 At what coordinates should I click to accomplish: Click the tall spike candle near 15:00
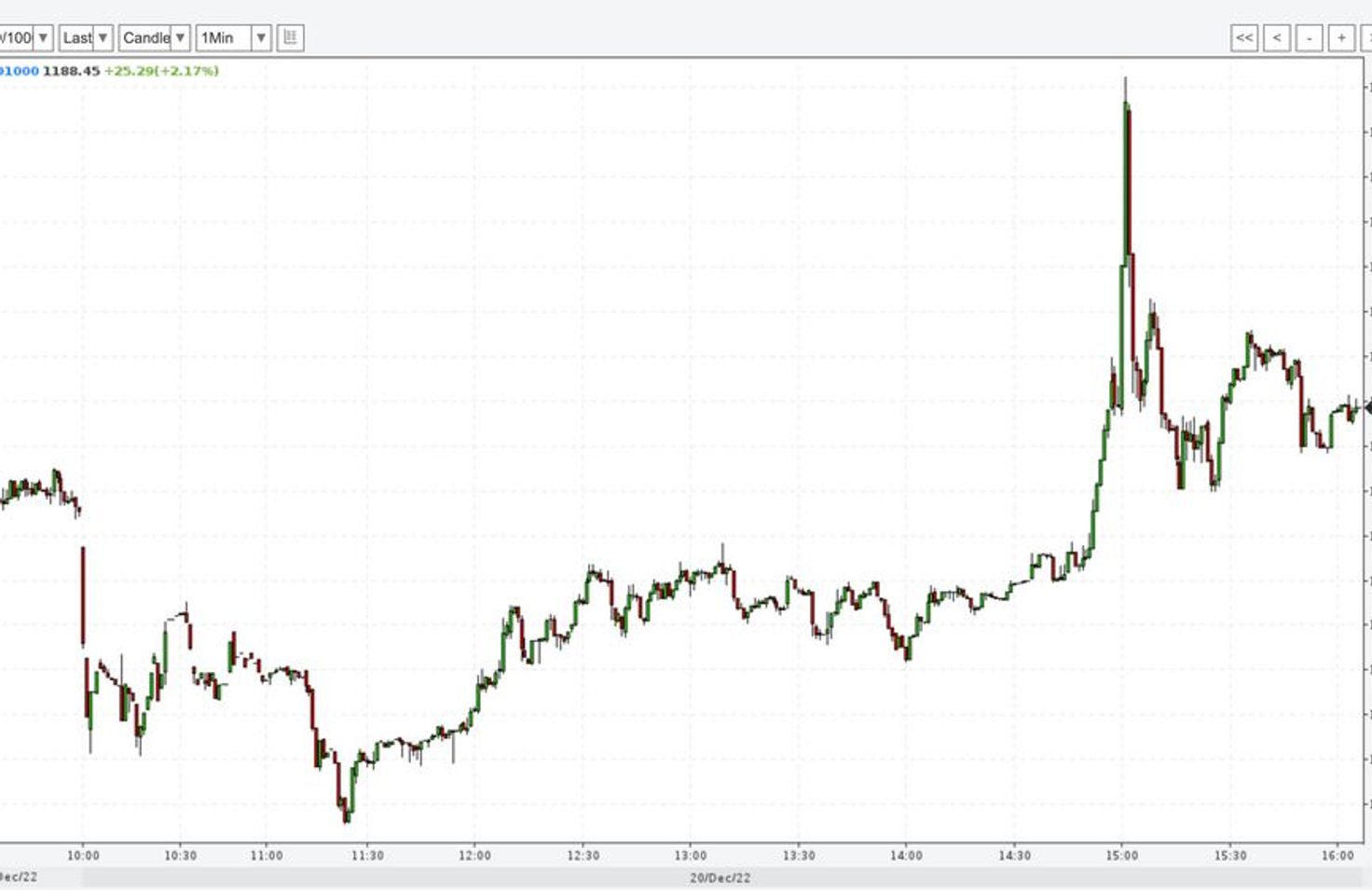tap(1127, 177)
